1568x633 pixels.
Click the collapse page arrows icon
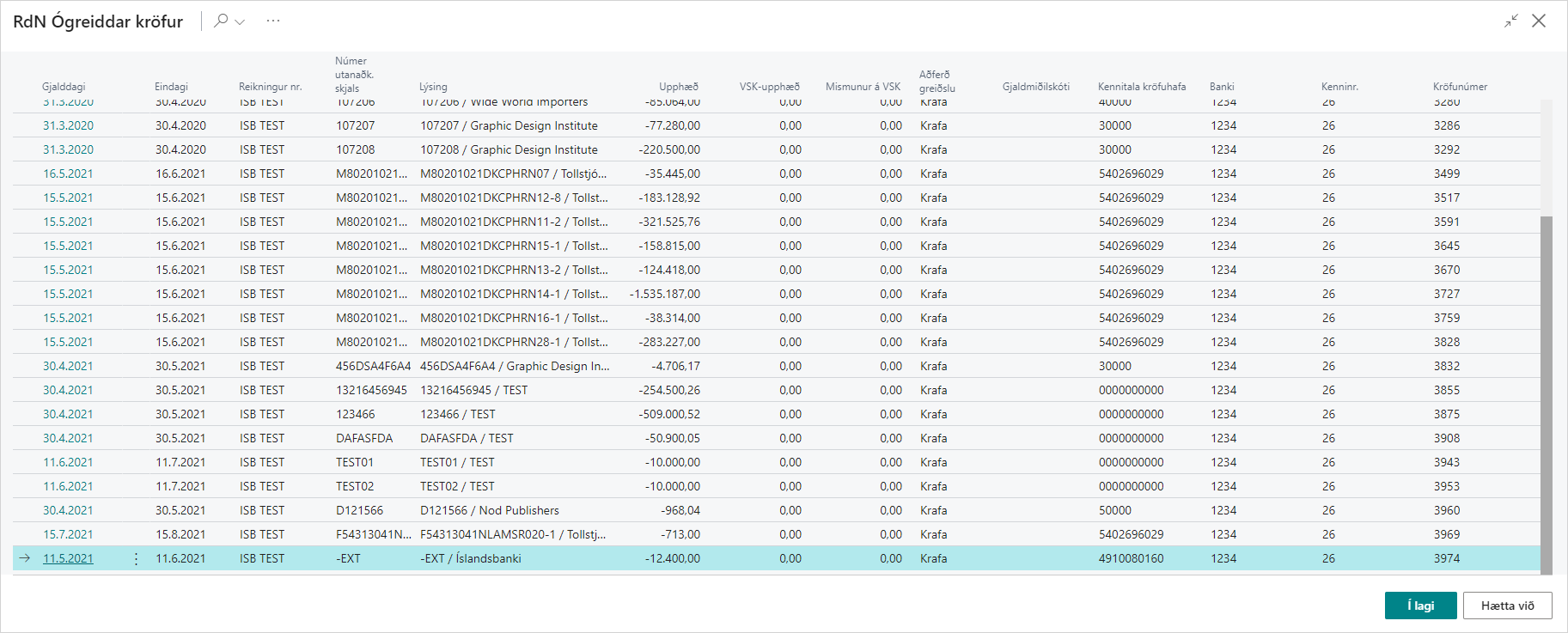click(x=1511, y=21)
